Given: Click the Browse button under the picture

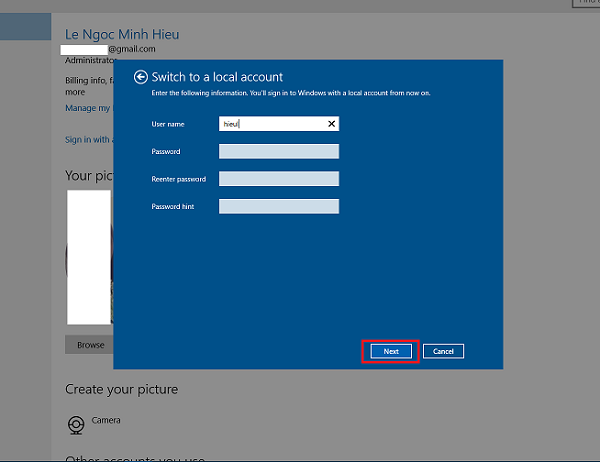Looking at the screenshot, I should click(x=90, y=345).
